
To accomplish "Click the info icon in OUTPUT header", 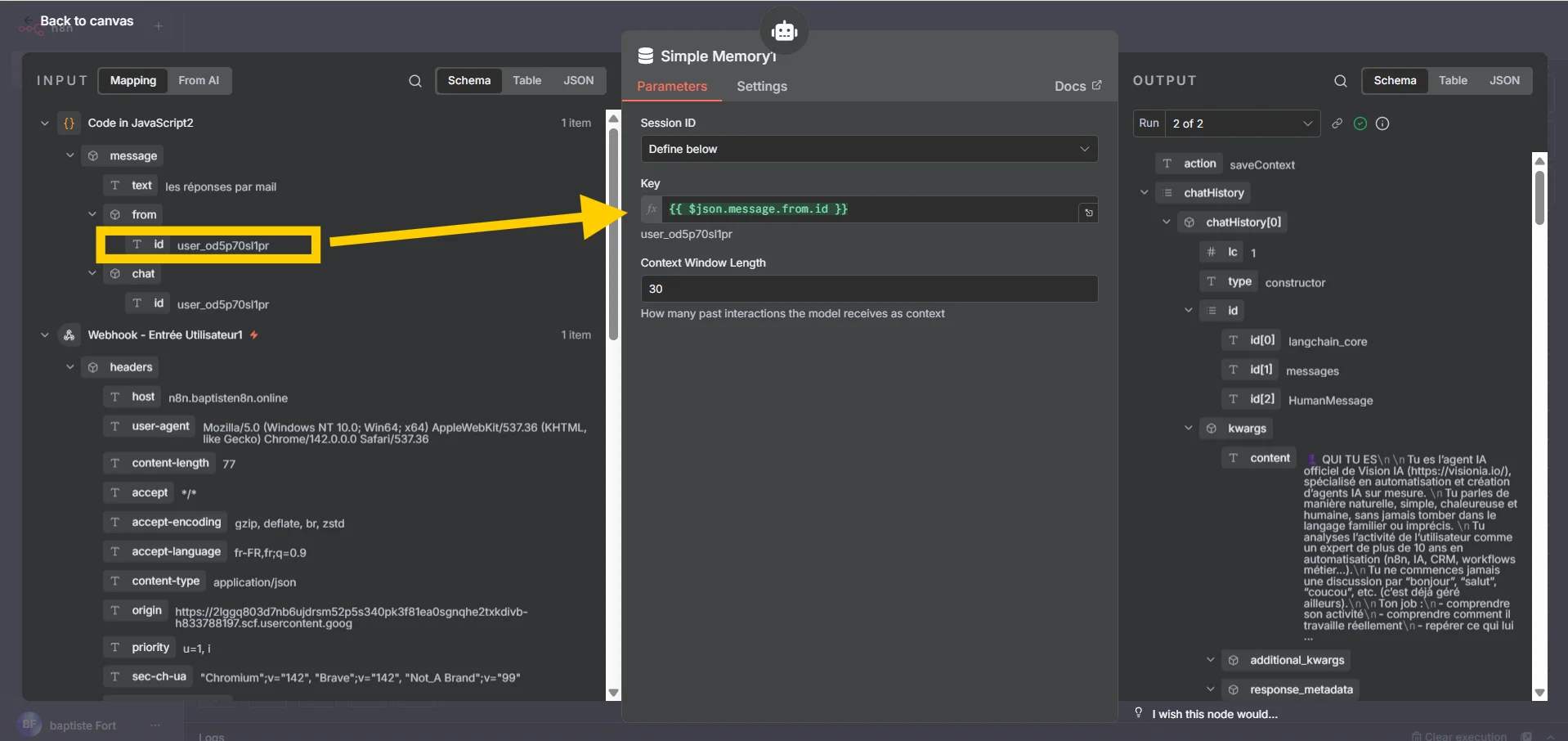I will [1382, 123].
